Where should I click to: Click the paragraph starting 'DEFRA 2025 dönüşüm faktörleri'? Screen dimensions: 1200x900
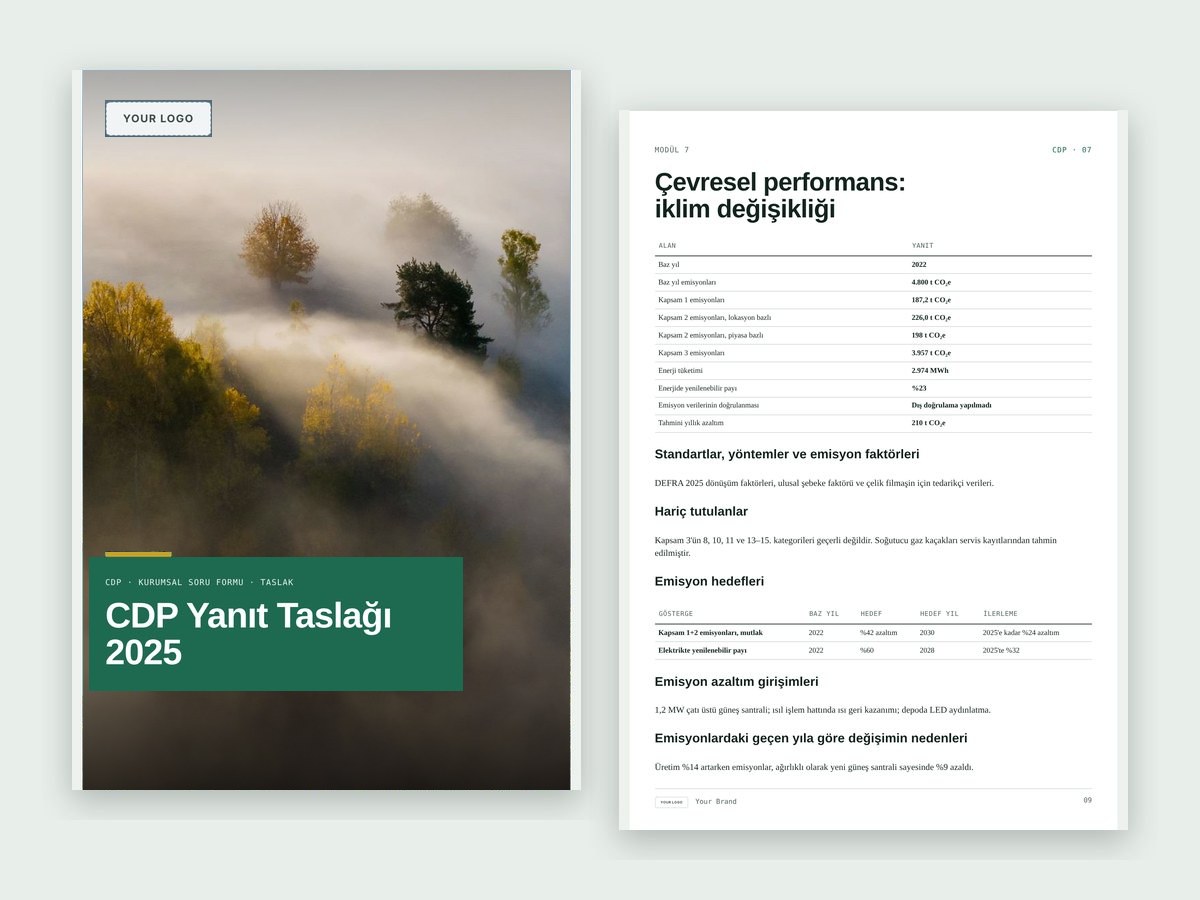824,483
